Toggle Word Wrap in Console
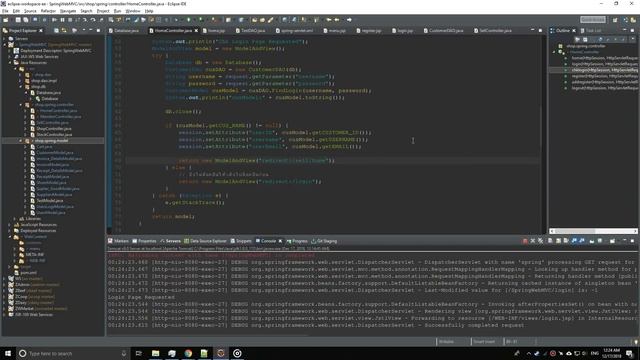640x360 pixels. (x=566, y=241)
